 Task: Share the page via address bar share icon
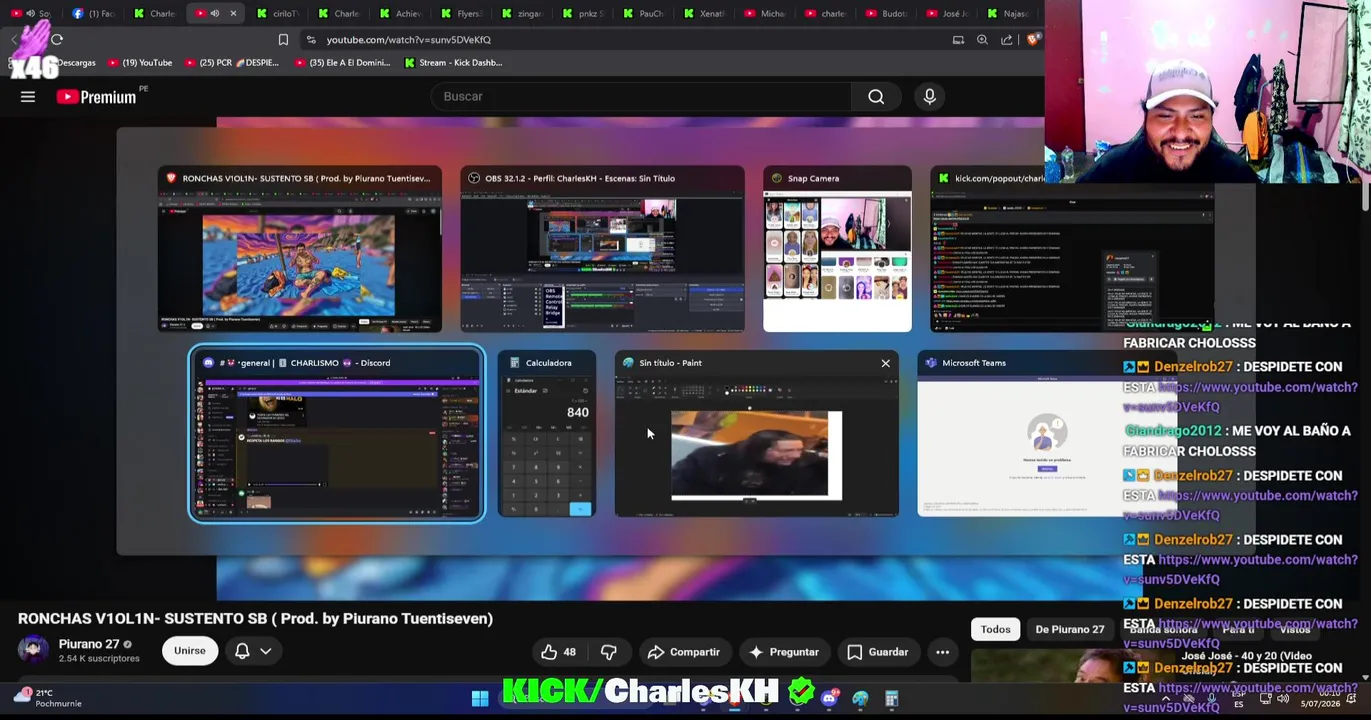click(1006, 39)
